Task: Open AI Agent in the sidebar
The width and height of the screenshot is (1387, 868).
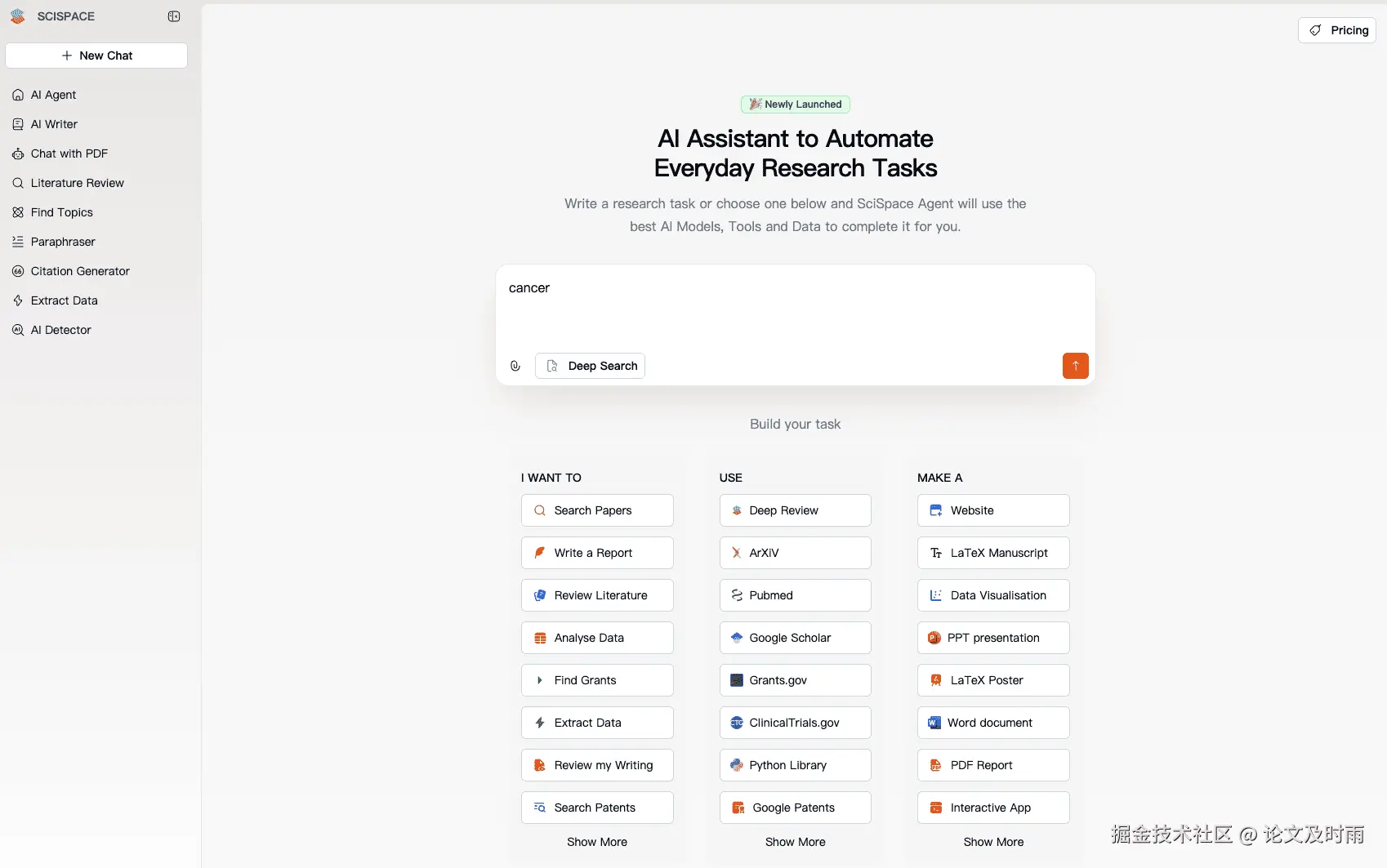Action: [x=53, y=95]
